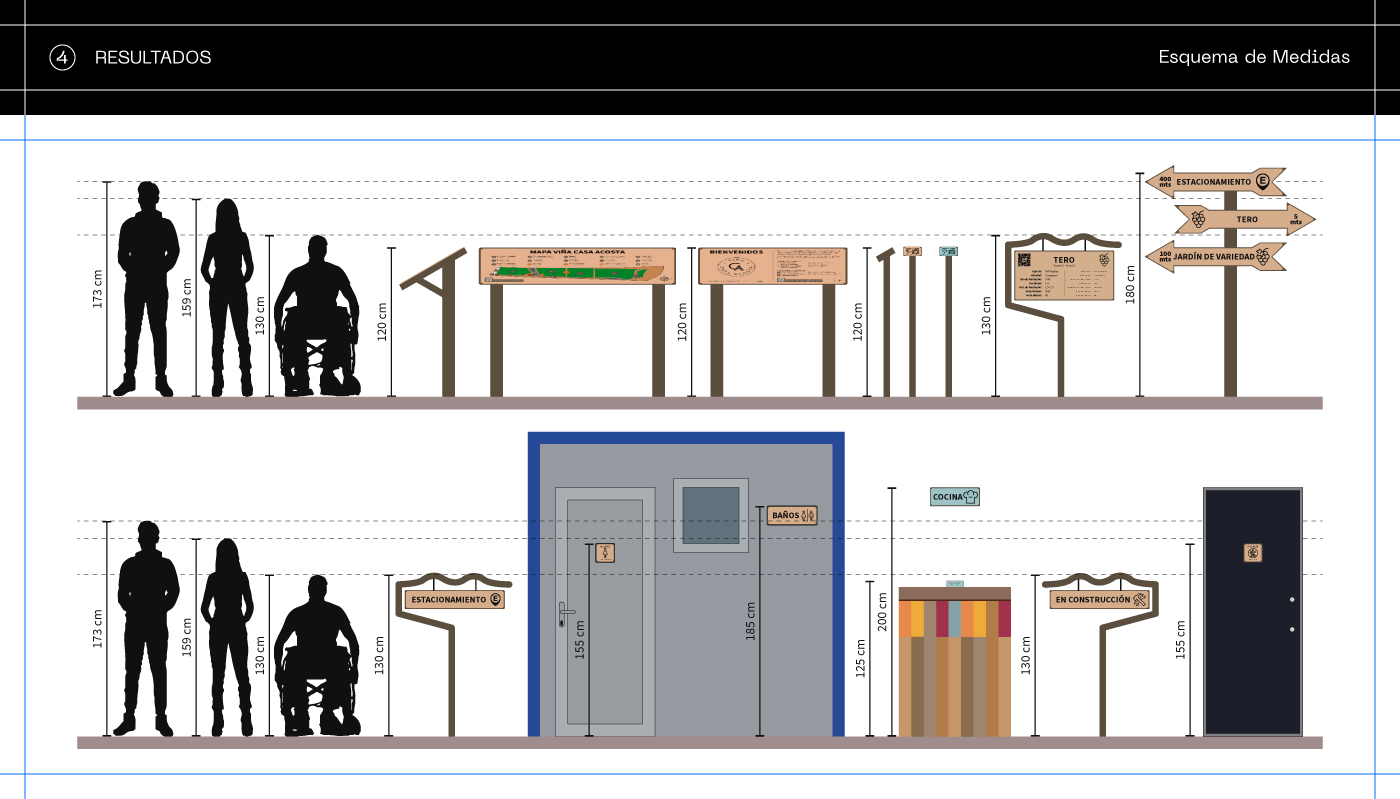1400x799 pixels.
Task: Click the TERO directional arrow sign
Action: 1245,219
